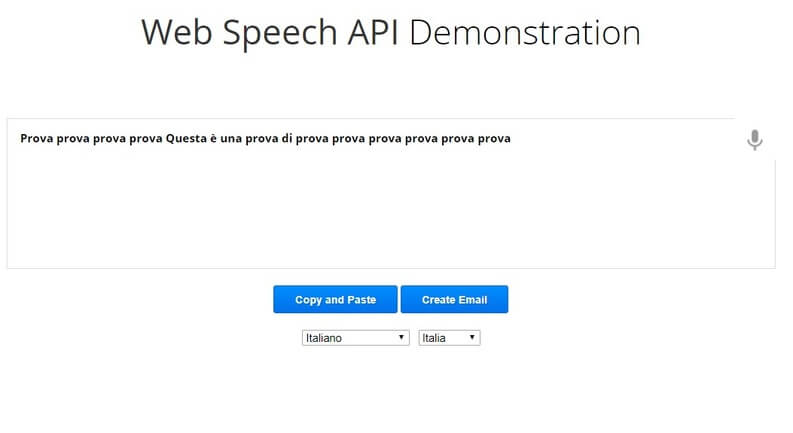Click the word API in the title
Viewport: 793px width, 433px height.
click(x=373, y=33)
